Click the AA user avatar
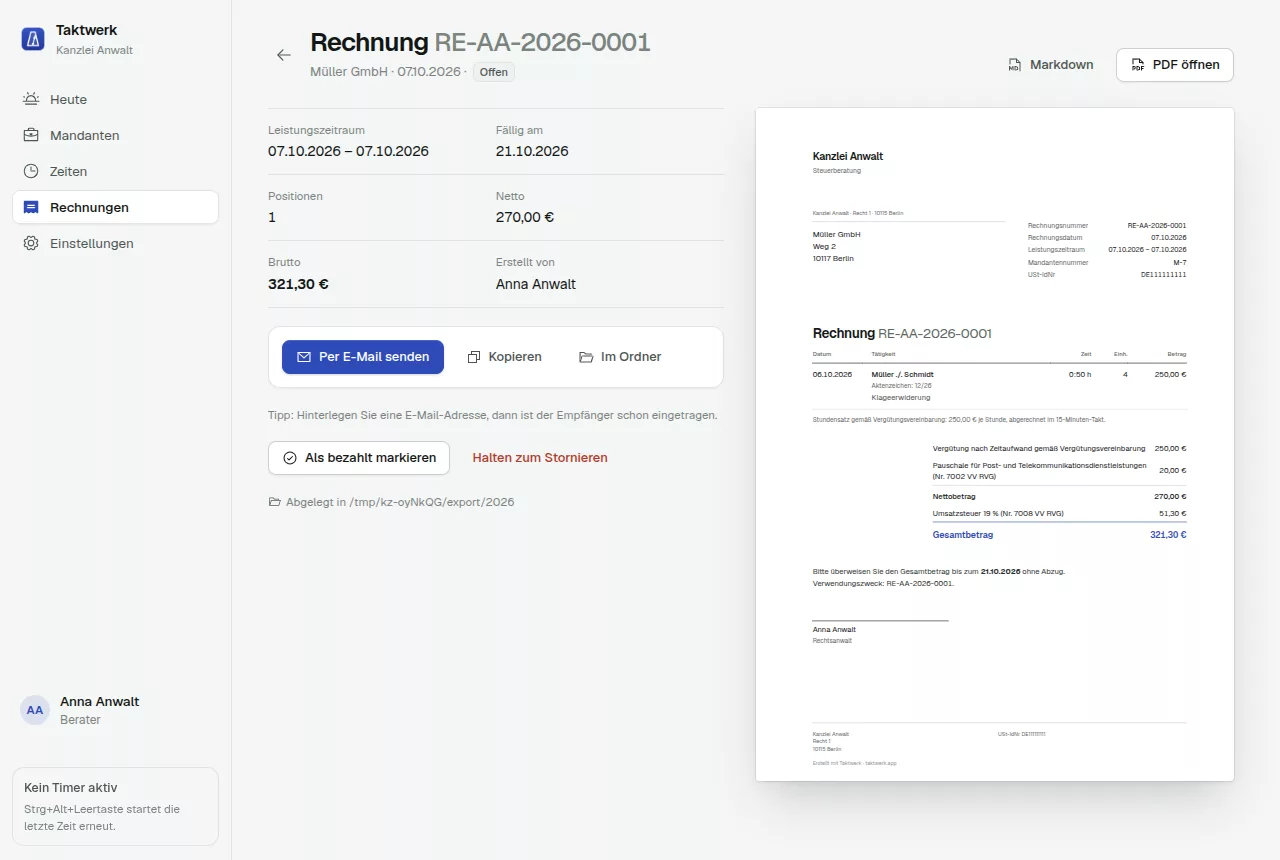 (x=35, y=710)
